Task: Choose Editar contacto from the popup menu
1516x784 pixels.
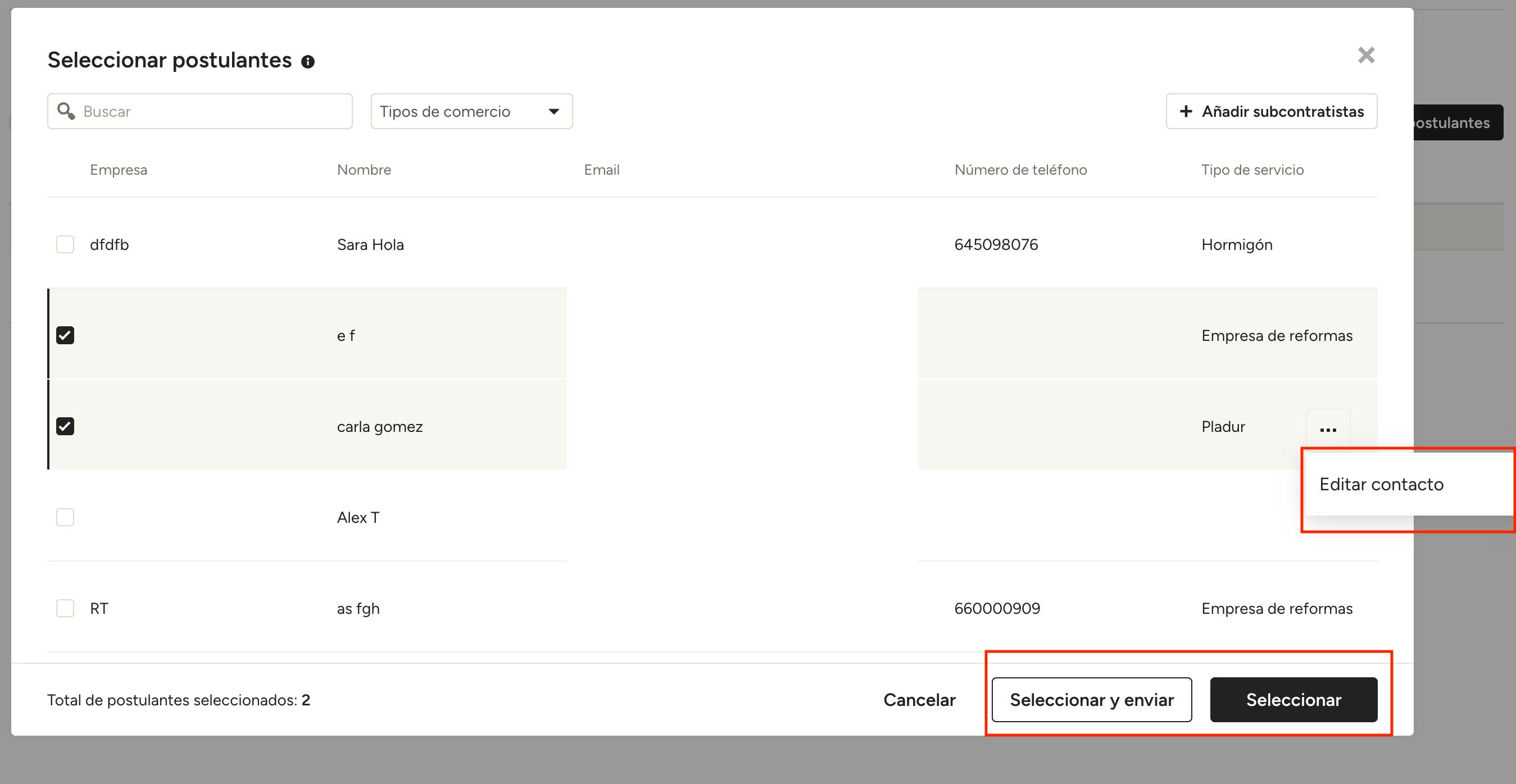Action: (x=1381, y=484)
